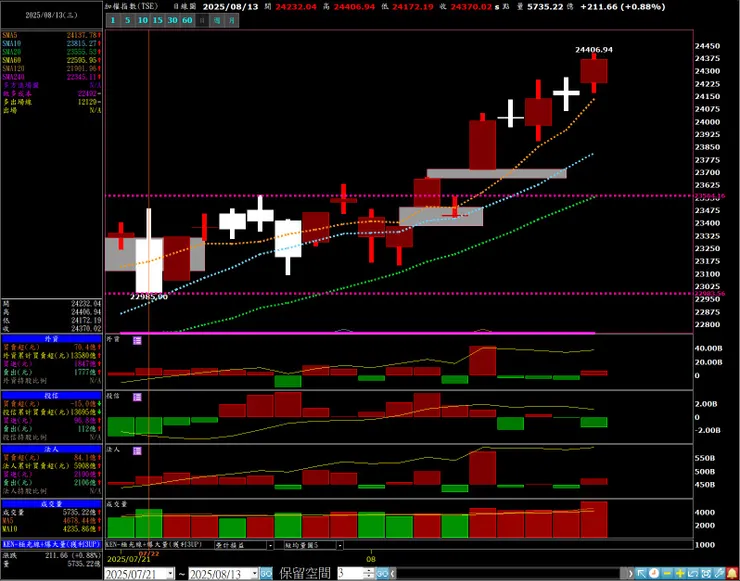
Task: Click the 24406.94 high price label
Action: pyautogui.click(x=594, y=50)
